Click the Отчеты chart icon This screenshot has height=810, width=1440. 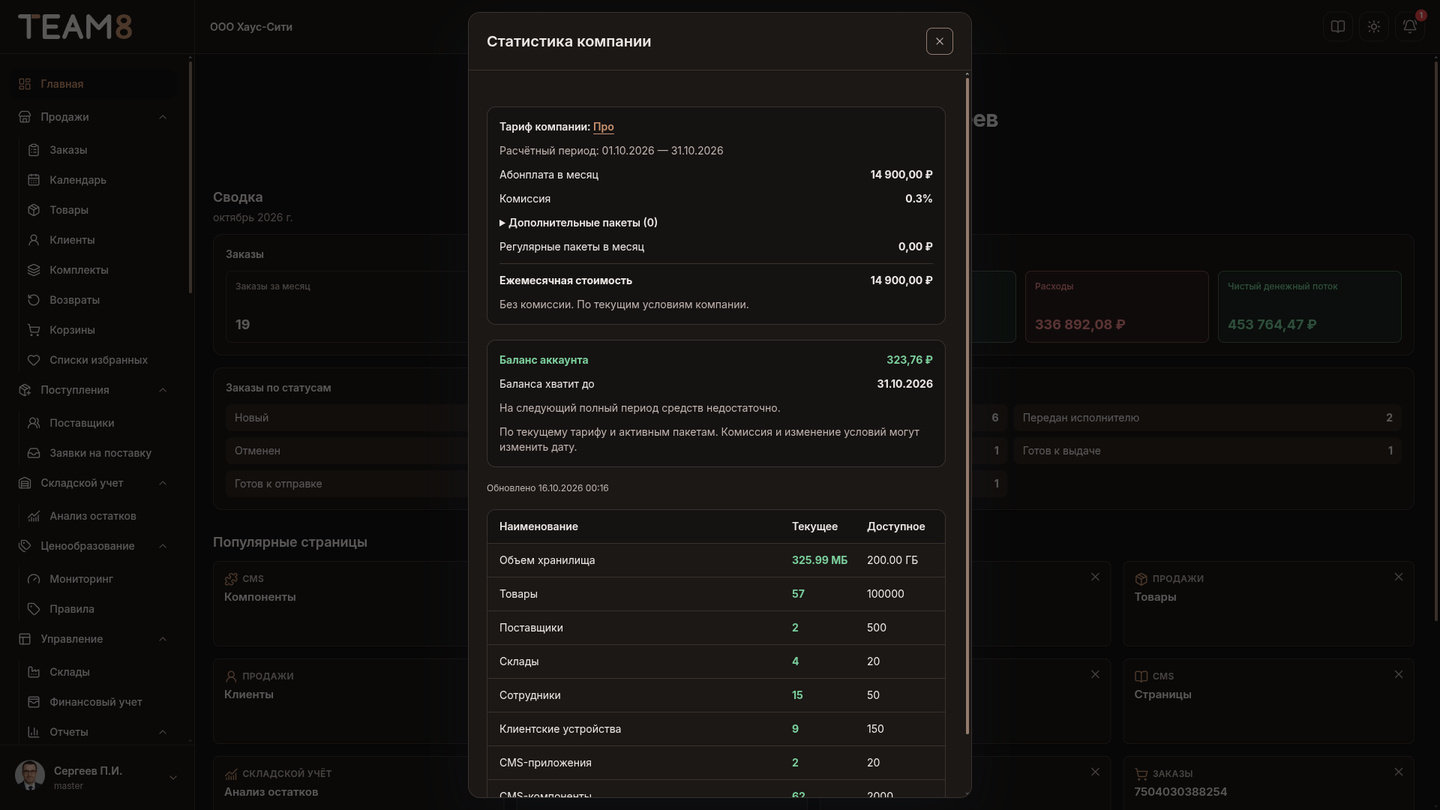tap(34, 732)
